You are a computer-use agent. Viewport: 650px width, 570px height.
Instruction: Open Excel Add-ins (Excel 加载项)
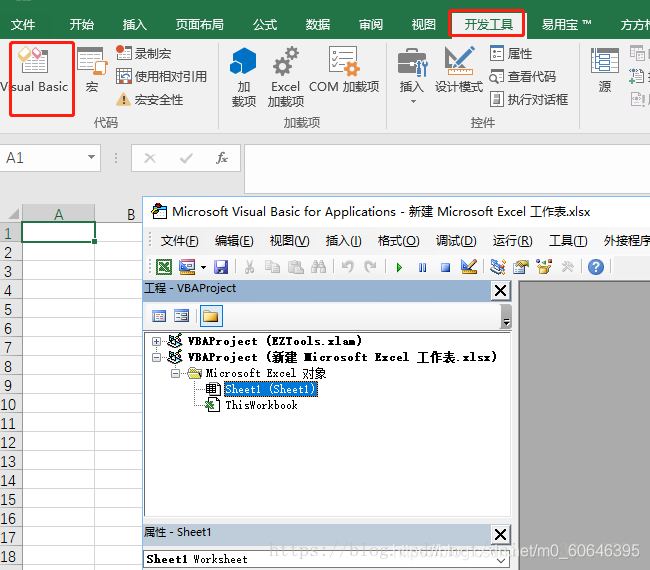[285, 77]
